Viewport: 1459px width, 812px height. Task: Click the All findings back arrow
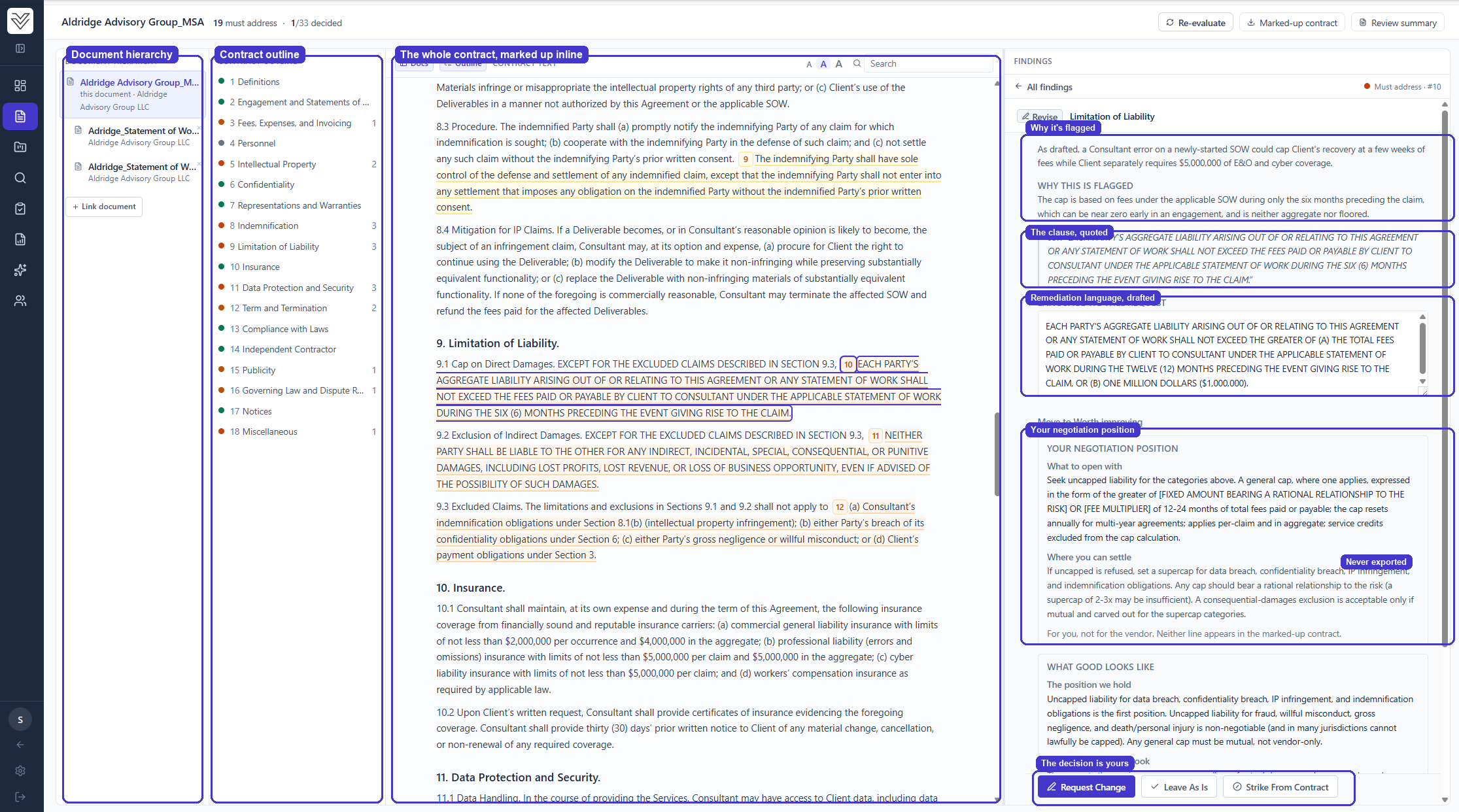(1018, 86)
